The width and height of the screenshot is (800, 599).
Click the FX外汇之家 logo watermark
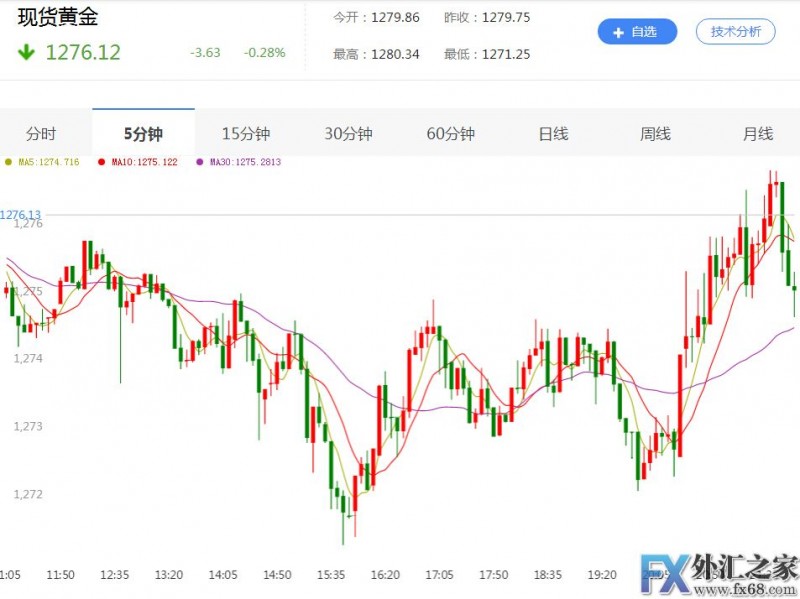tap(717, 568)
